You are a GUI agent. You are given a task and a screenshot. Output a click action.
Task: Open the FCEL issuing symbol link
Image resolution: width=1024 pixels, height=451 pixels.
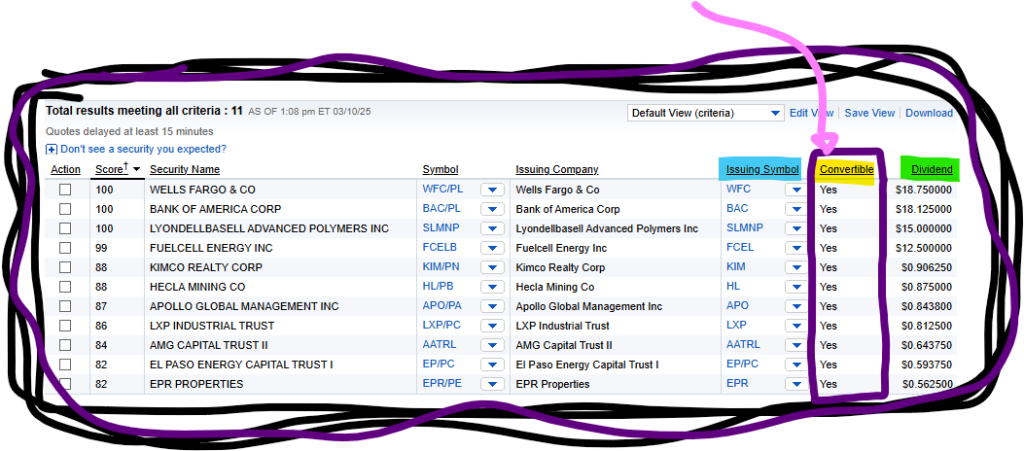point(740,247)
